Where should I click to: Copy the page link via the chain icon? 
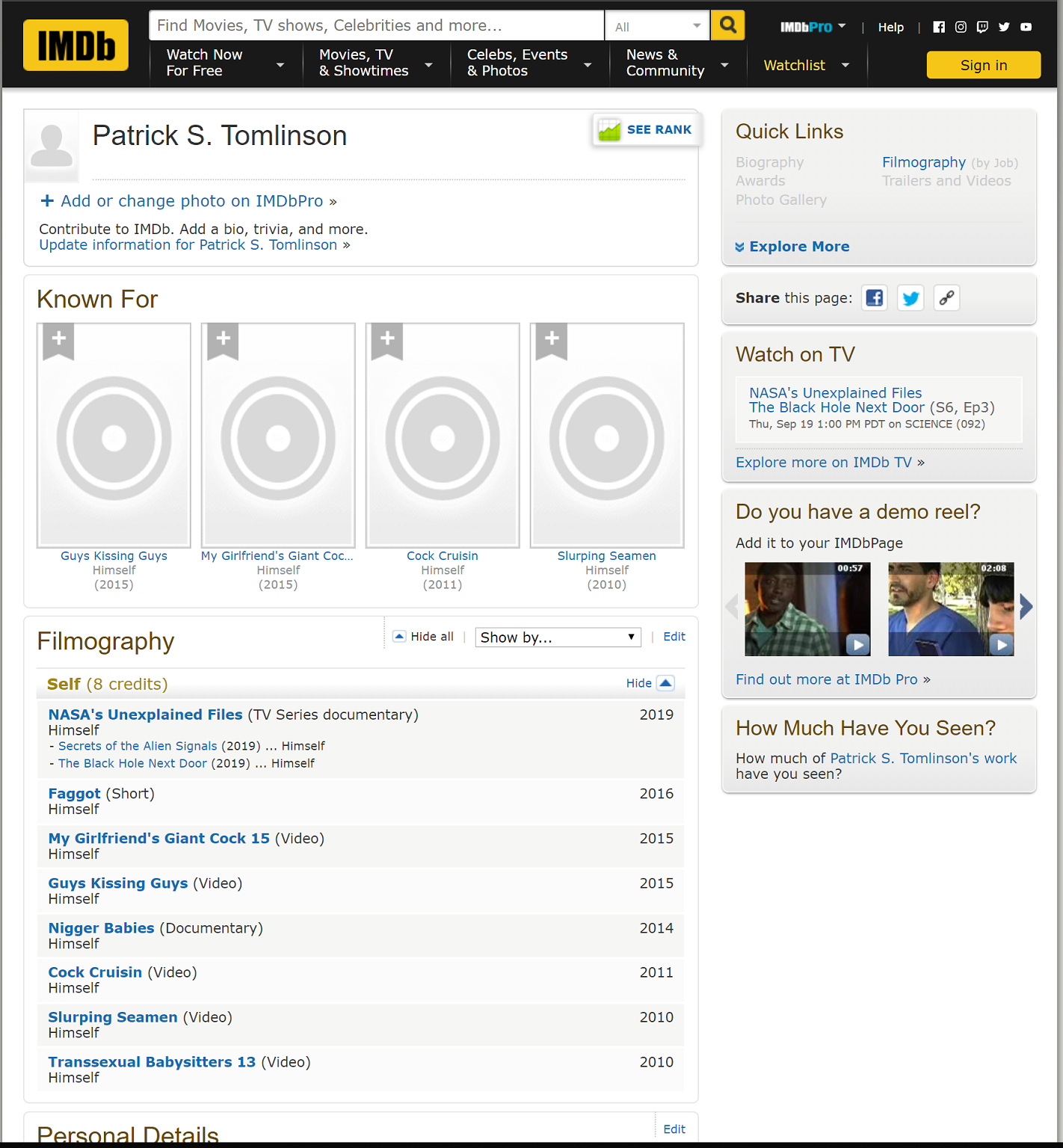tap(946, 297)
